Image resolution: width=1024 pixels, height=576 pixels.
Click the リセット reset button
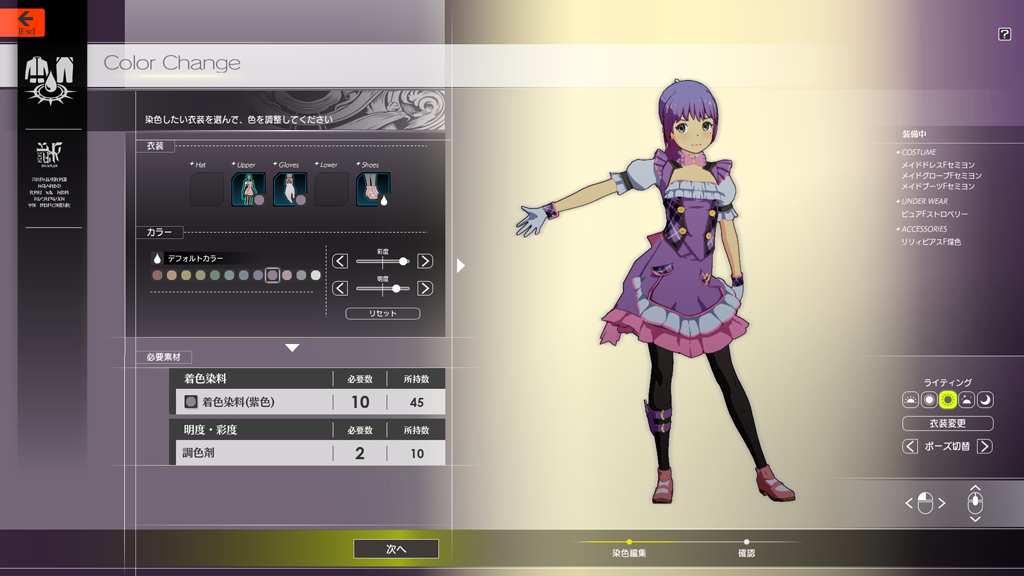click(x=382, y=313)
